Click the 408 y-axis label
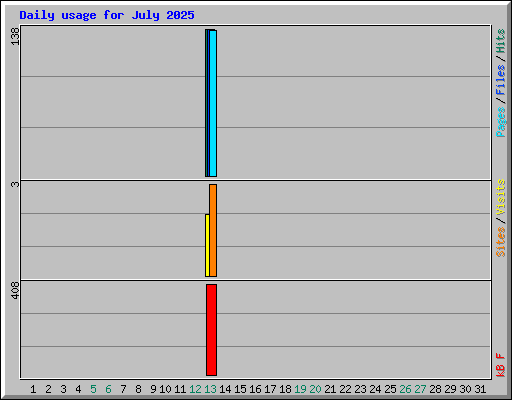This screenshot has width=512, height=400. (15, 290)
